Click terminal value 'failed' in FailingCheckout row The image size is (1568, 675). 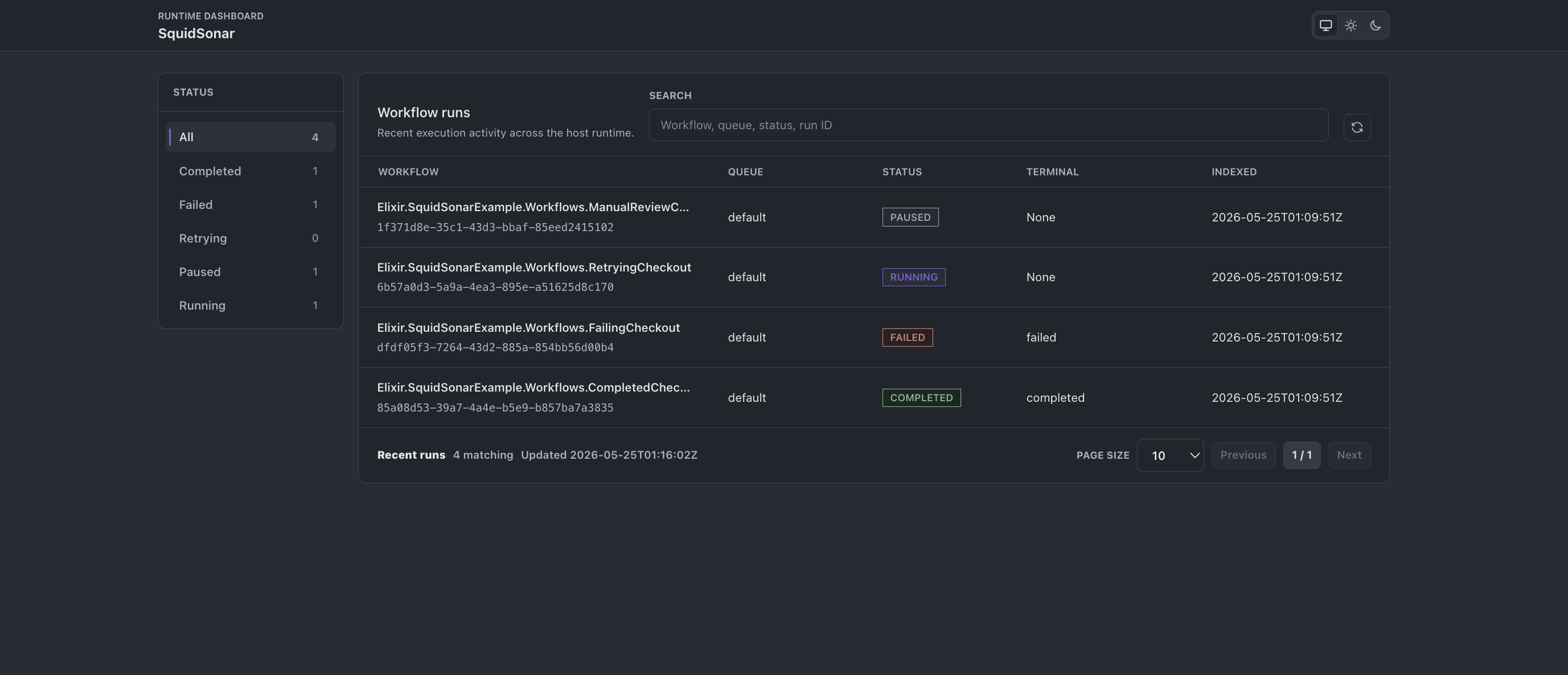click(1041, 337)
